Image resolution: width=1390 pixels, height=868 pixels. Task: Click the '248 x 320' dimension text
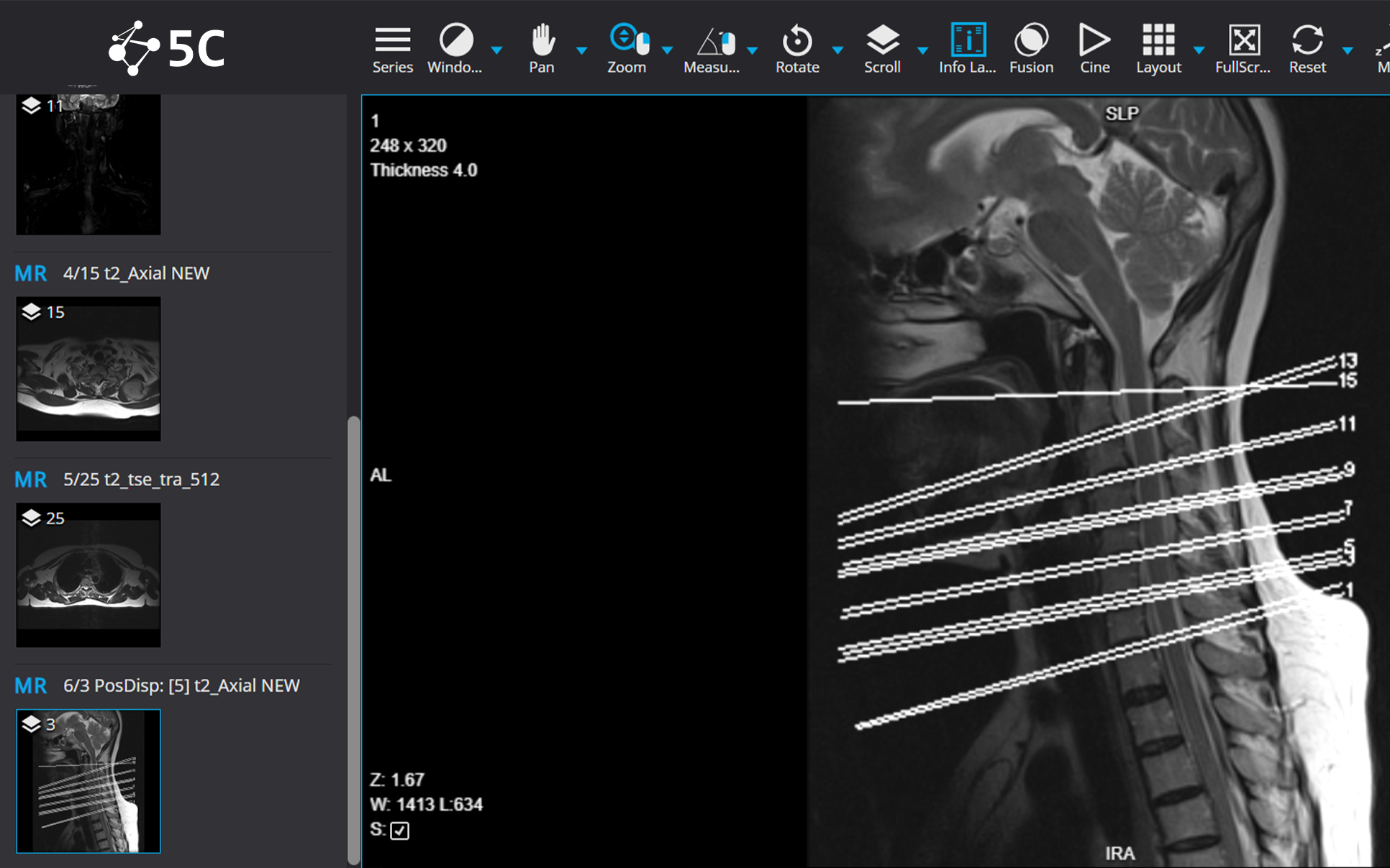coord(408,146)
